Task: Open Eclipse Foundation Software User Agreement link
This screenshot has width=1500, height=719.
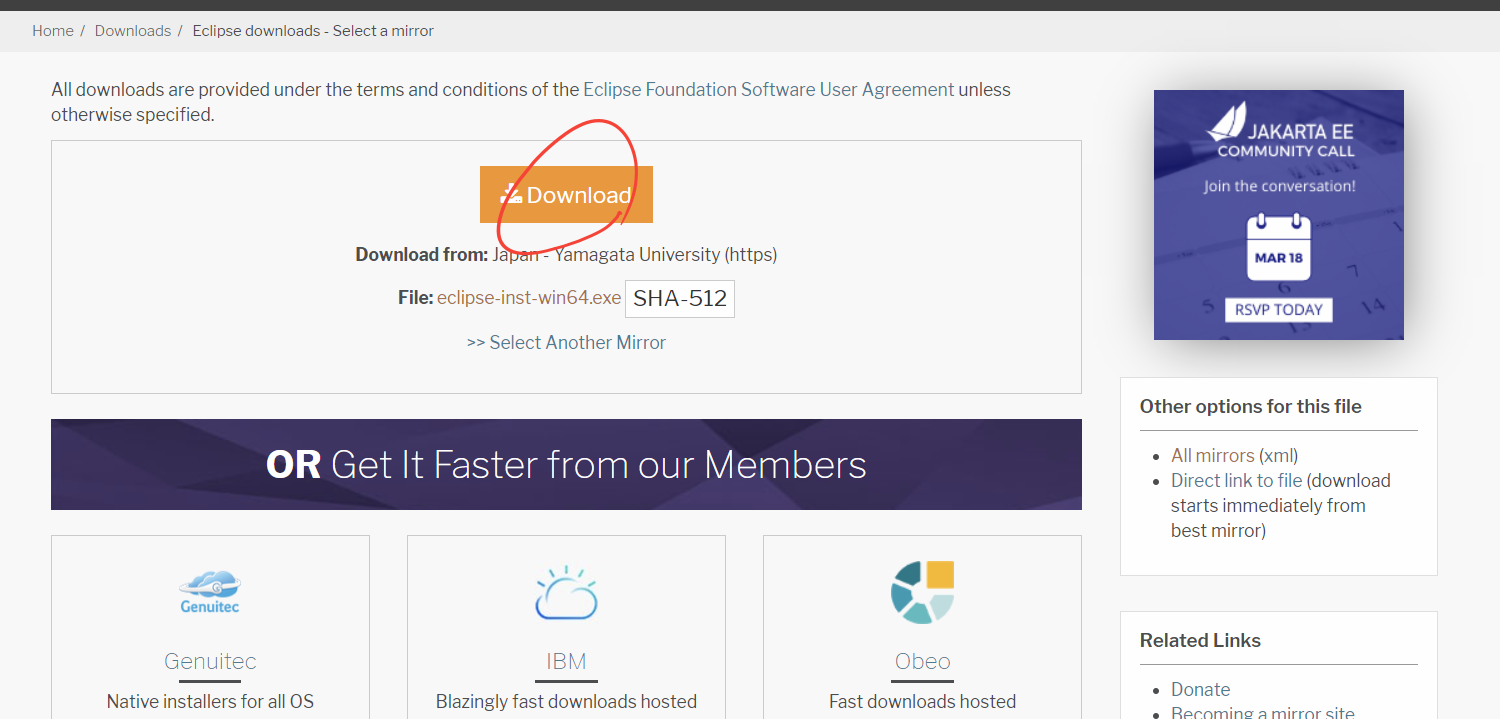Action: [769, 89]
